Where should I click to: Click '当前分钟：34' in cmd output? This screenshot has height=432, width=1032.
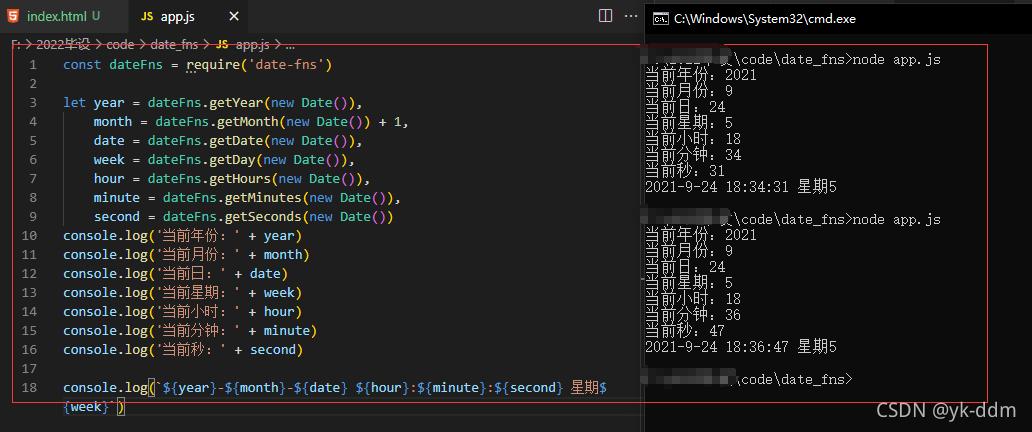pos(693,155)
